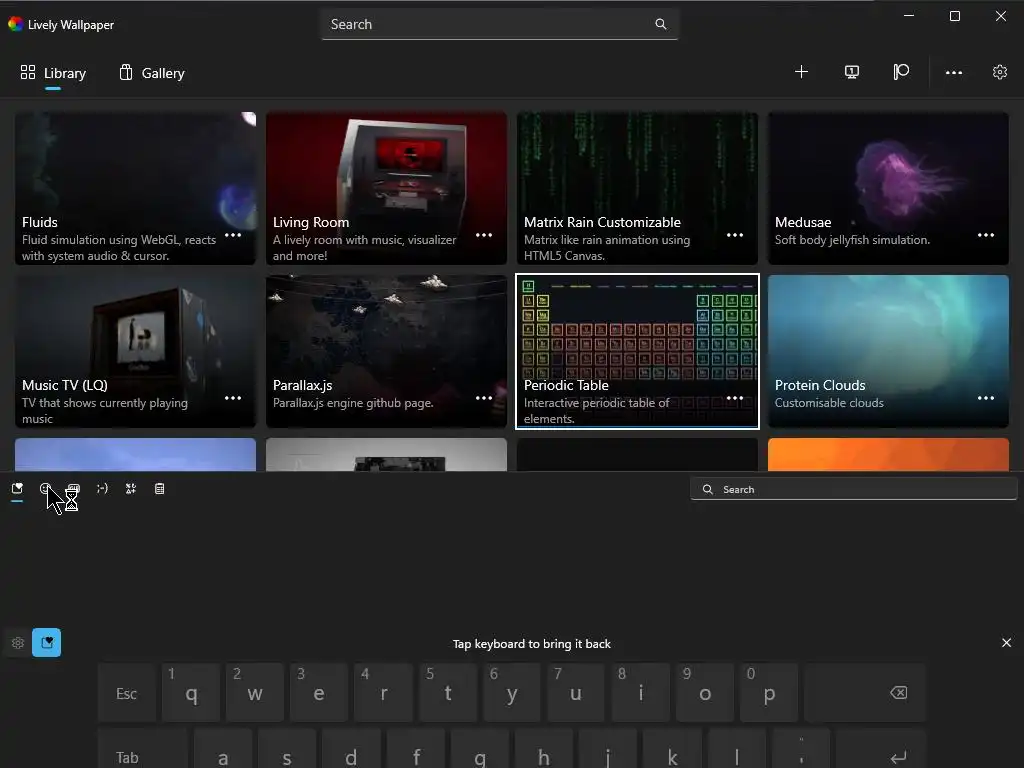Open more options for Protein Clouds wallpaper
This screenshot has height=768, width=1024.
(985, 398)
